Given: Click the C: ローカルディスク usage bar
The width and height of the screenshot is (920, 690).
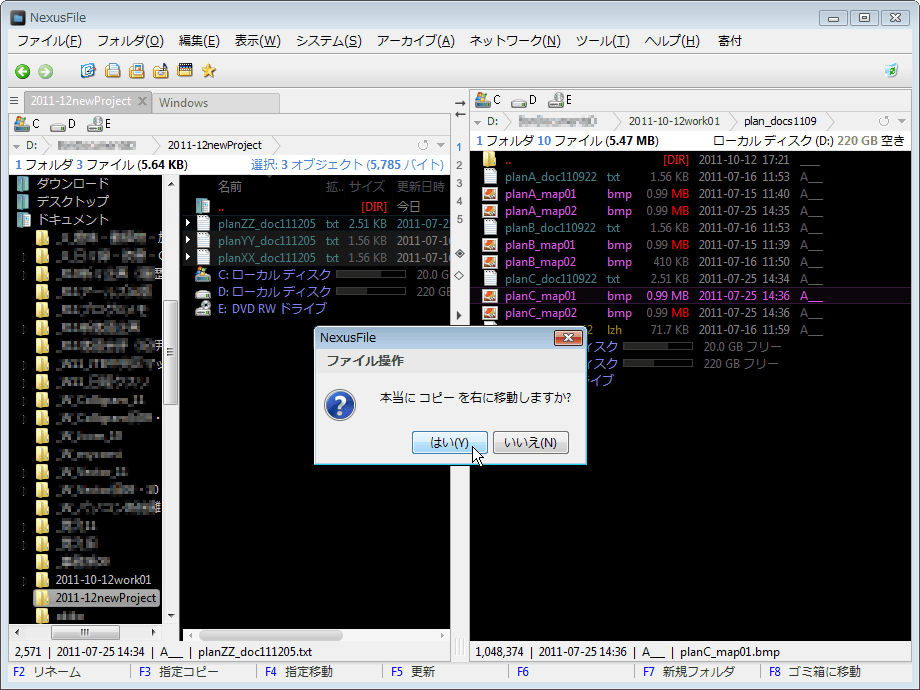Looking at the screenshot, I should pos(371,275).
